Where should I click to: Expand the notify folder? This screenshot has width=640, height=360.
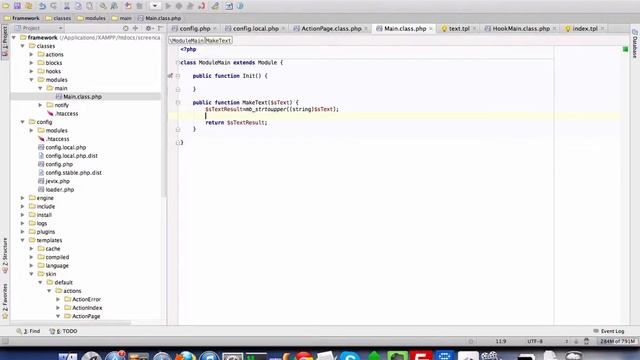(40, 105)
